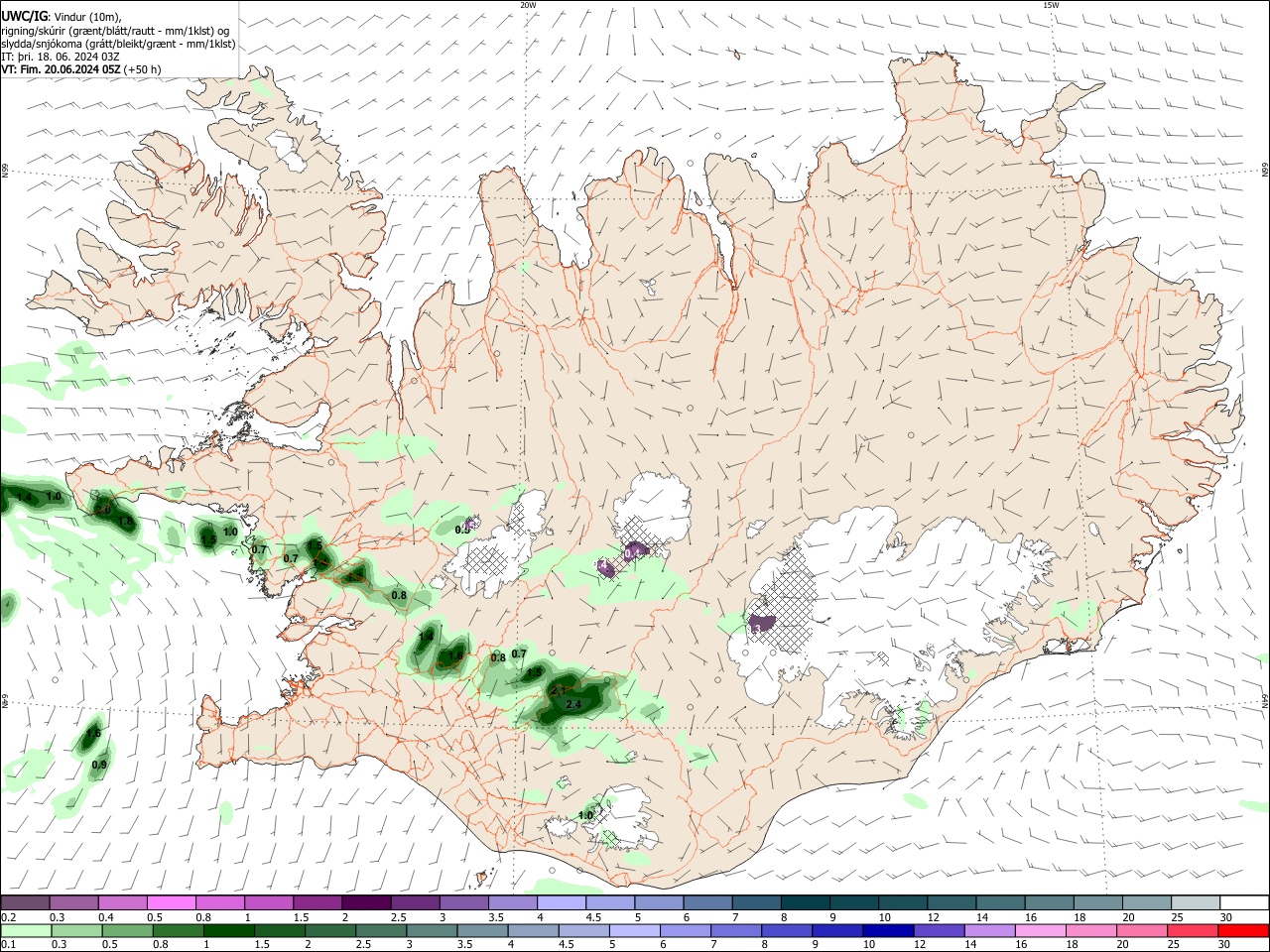Click the "20W" longitude label
Screen dimensions: 1270x952
tap(528, 5)
